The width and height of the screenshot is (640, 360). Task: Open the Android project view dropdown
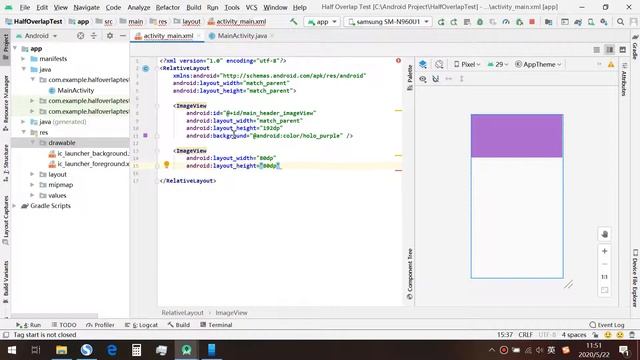tap(37, 36)
